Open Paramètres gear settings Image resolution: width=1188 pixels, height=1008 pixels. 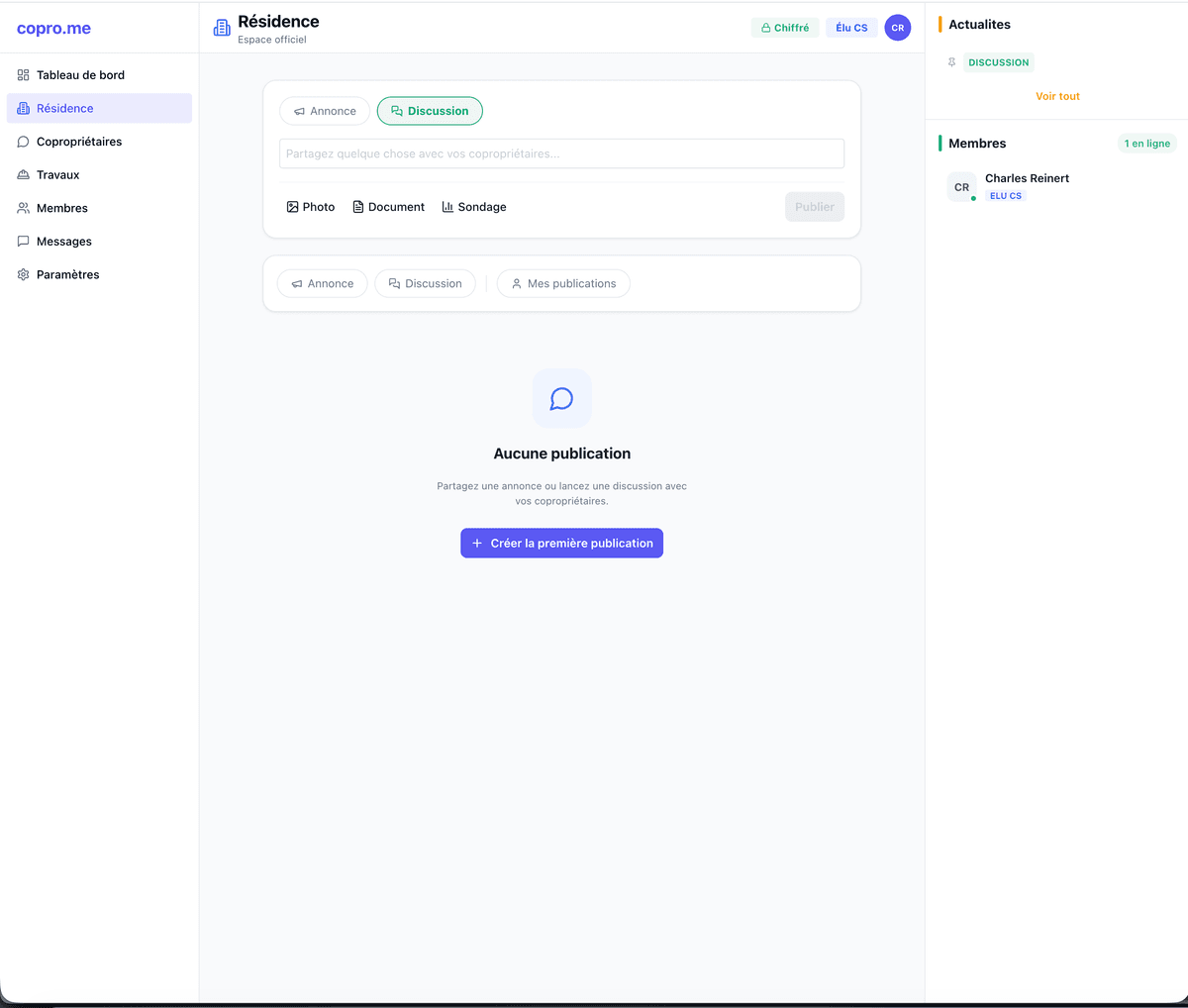pyautogui.click(x=67, y=275)
